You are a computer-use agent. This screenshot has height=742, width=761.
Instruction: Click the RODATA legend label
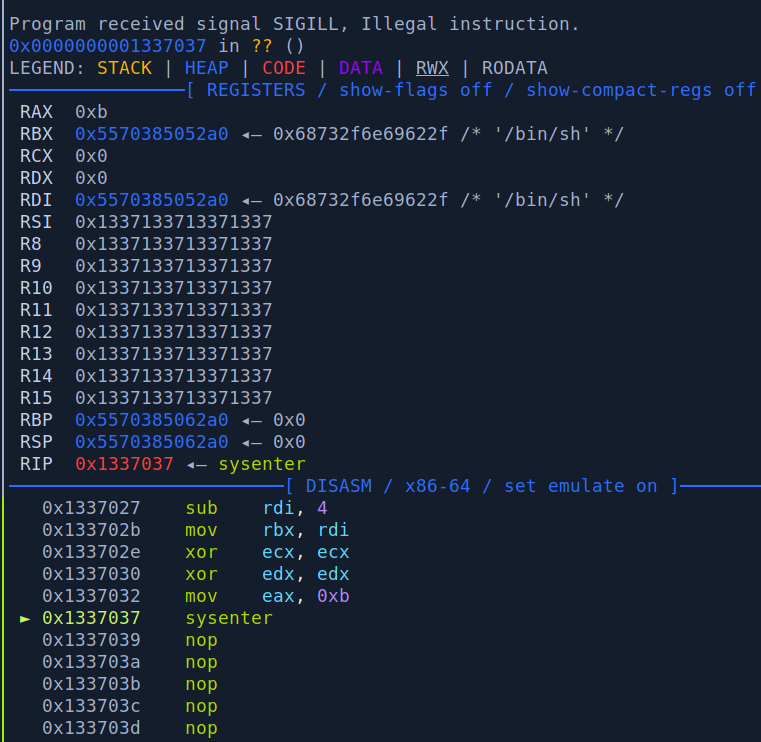[514, 68]
